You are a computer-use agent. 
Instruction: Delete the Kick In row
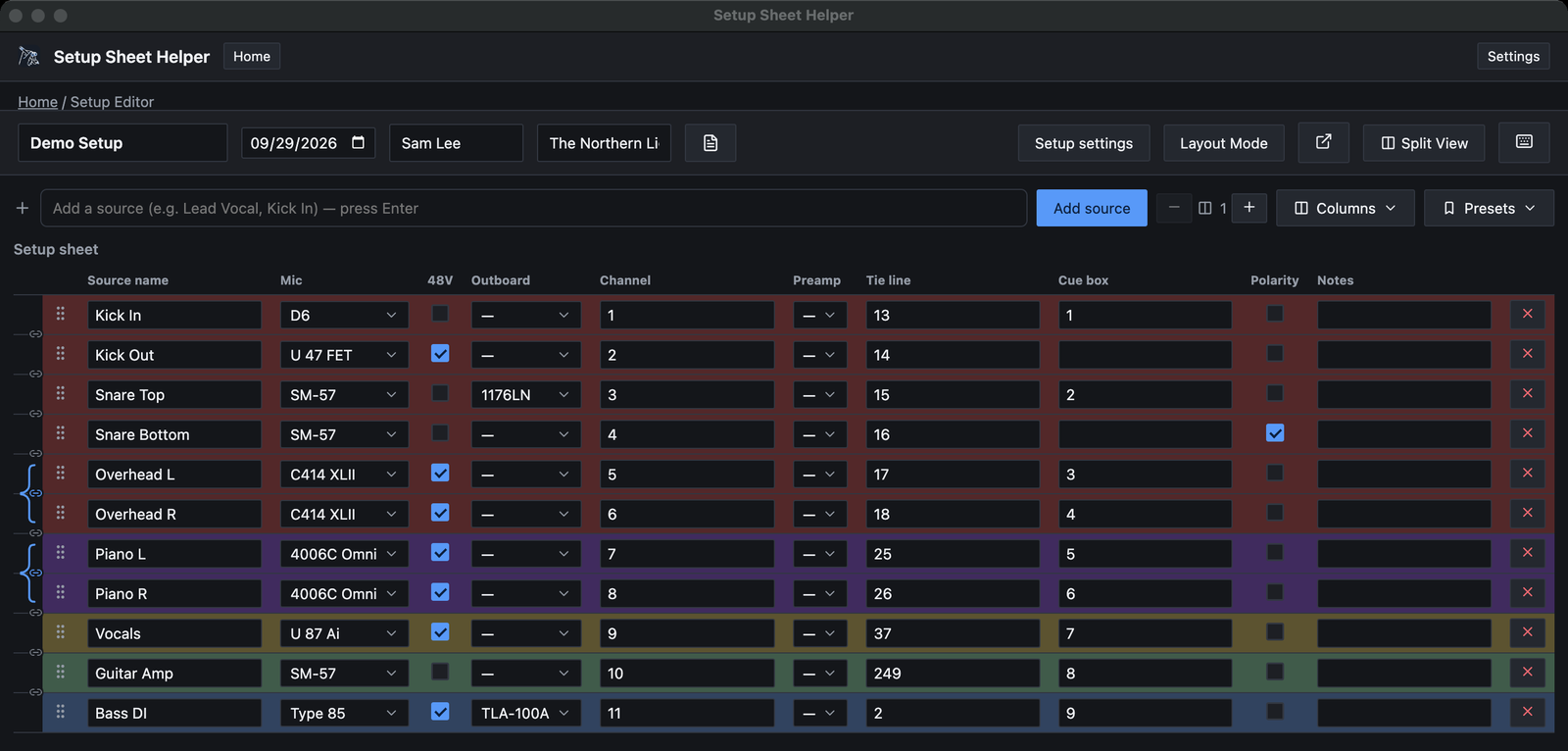coord(1527,314)
